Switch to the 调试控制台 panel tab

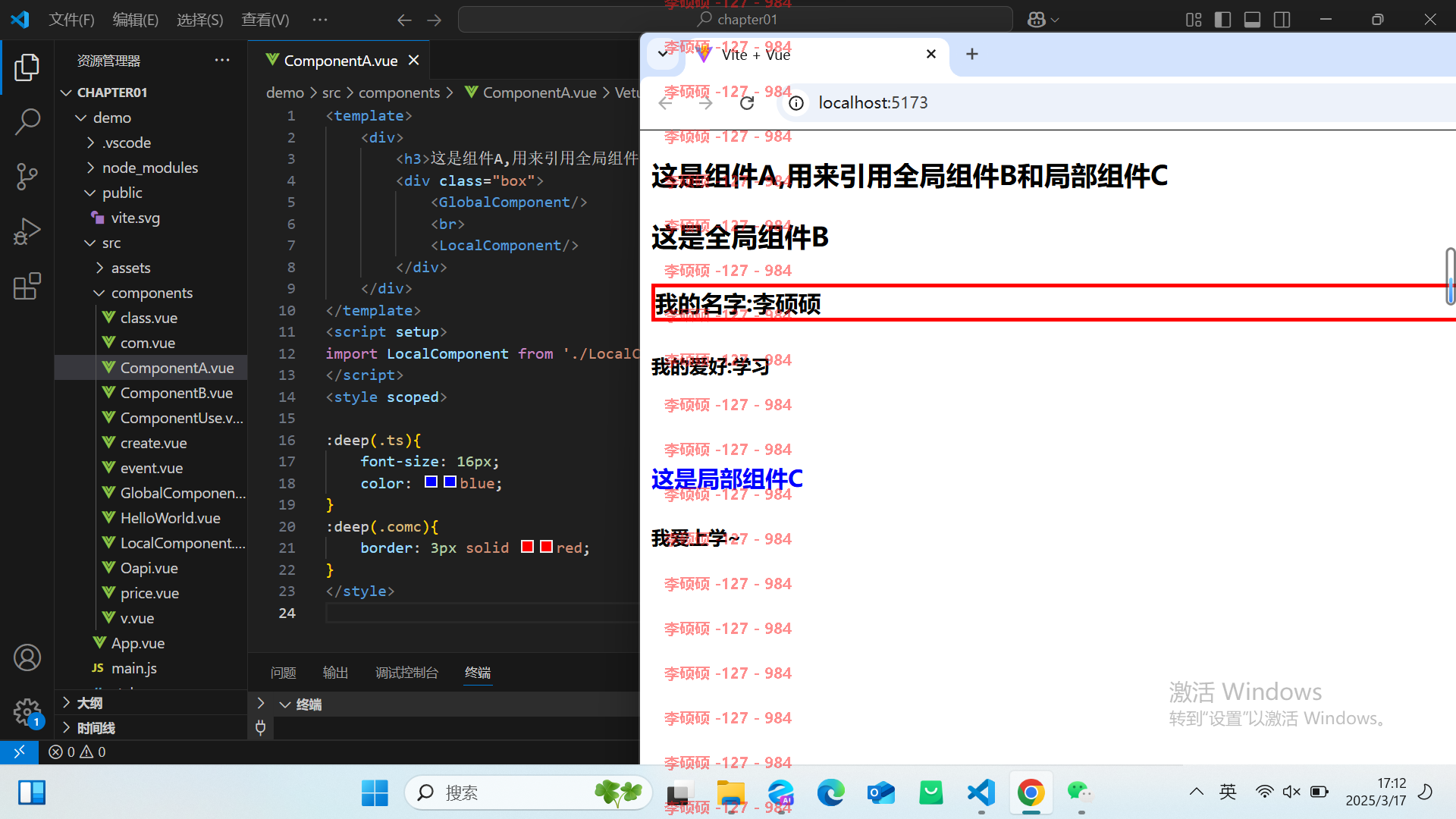coord(406,673)
